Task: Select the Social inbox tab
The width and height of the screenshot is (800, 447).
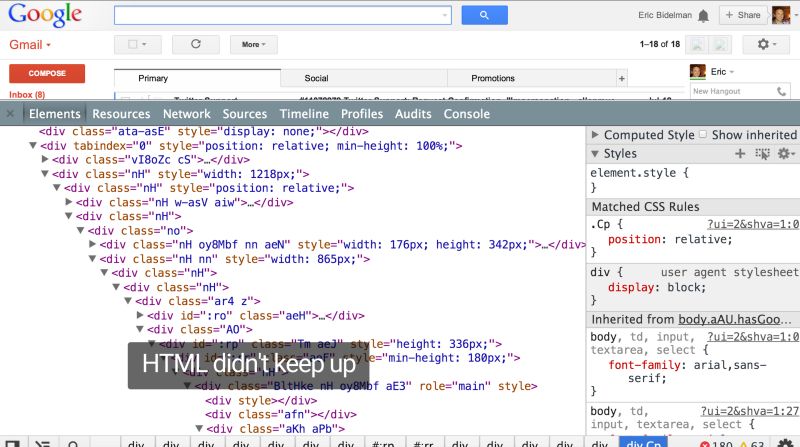Action: (x=364, y=78)
